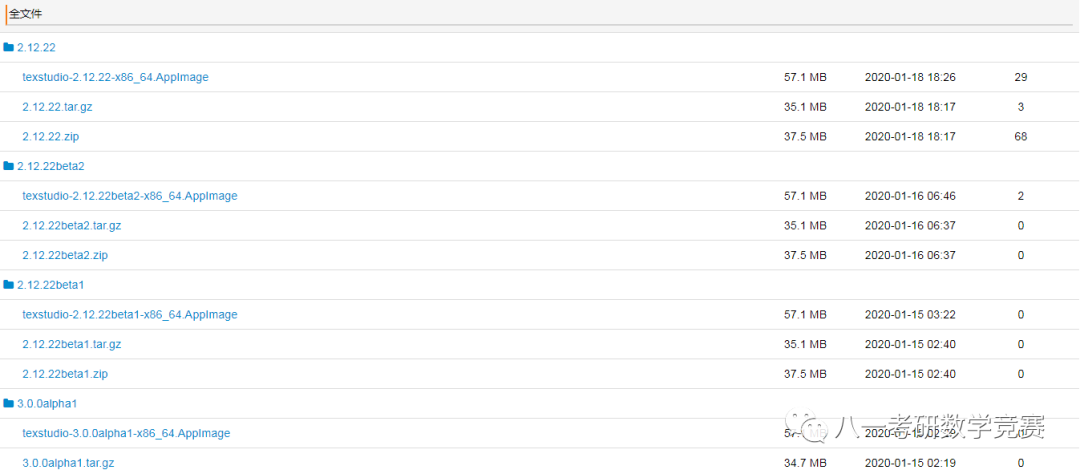1080x474 pixels.
Task: Click the folder icon beside 3.0.0alpha1
Action: [8, 403]
